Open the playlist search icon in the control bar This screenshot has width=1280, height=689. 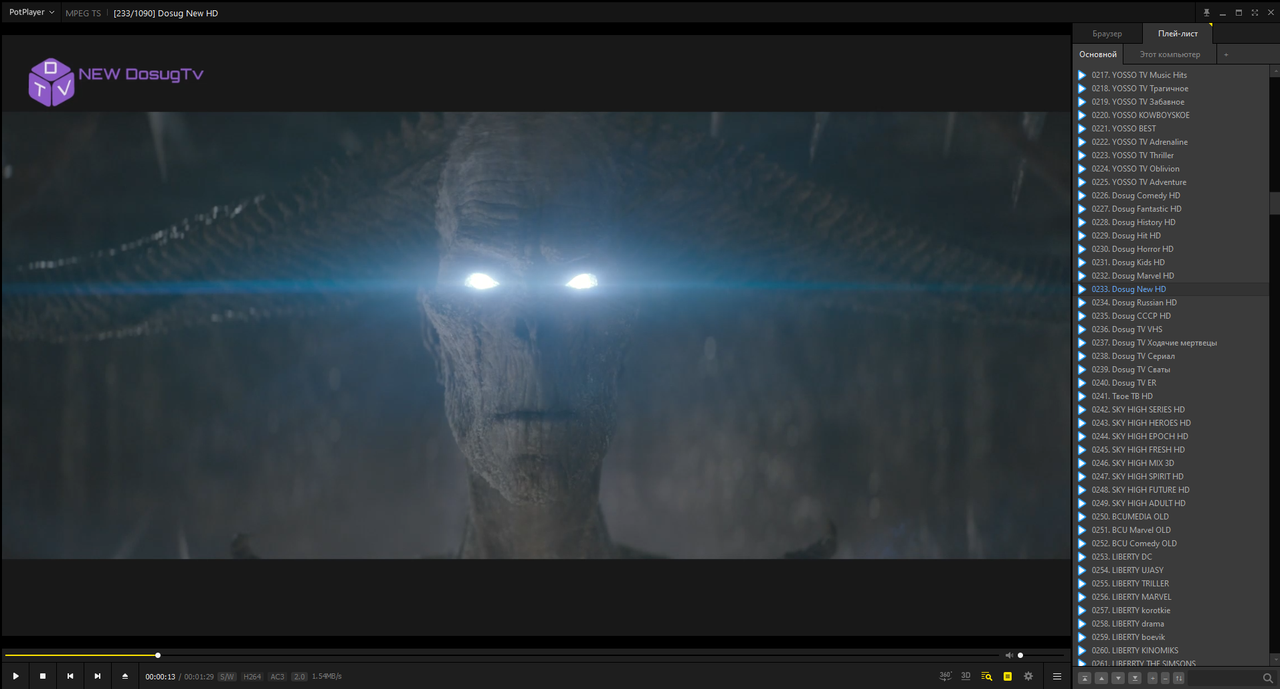[987, 677]
